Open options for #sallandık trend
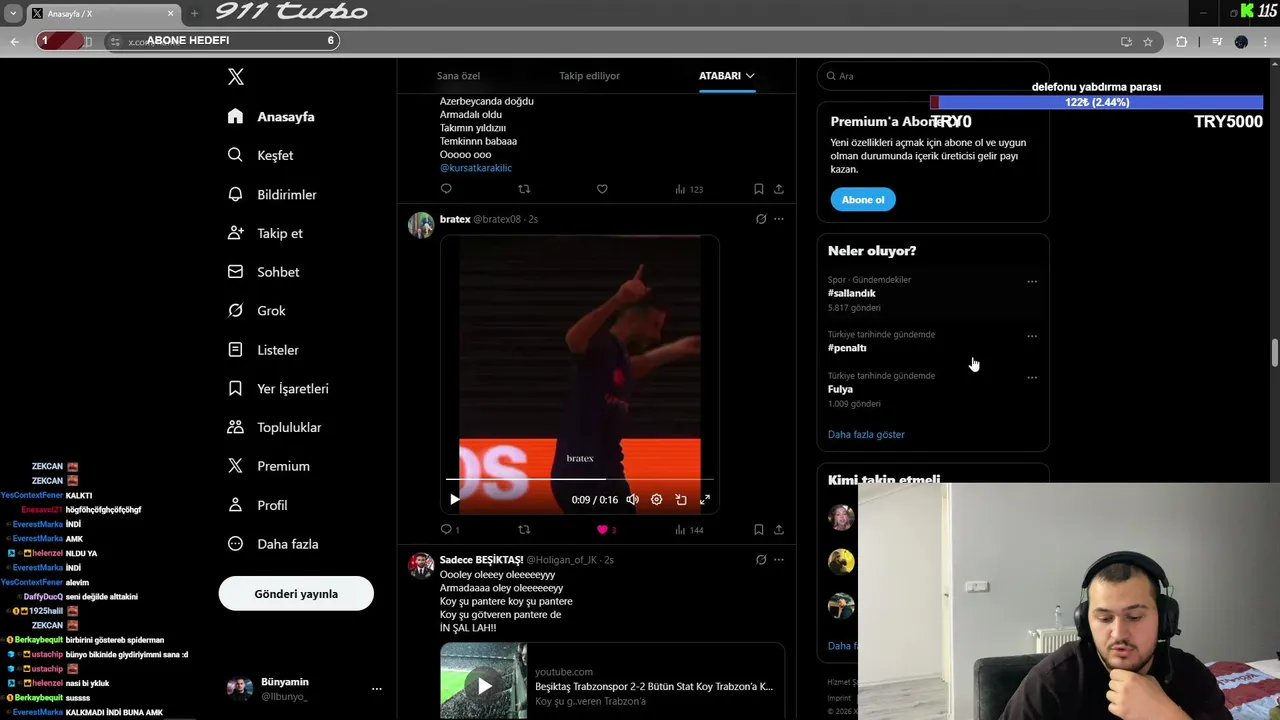The height and width of the screenshot is (720, 1280). pos(1032,282)
